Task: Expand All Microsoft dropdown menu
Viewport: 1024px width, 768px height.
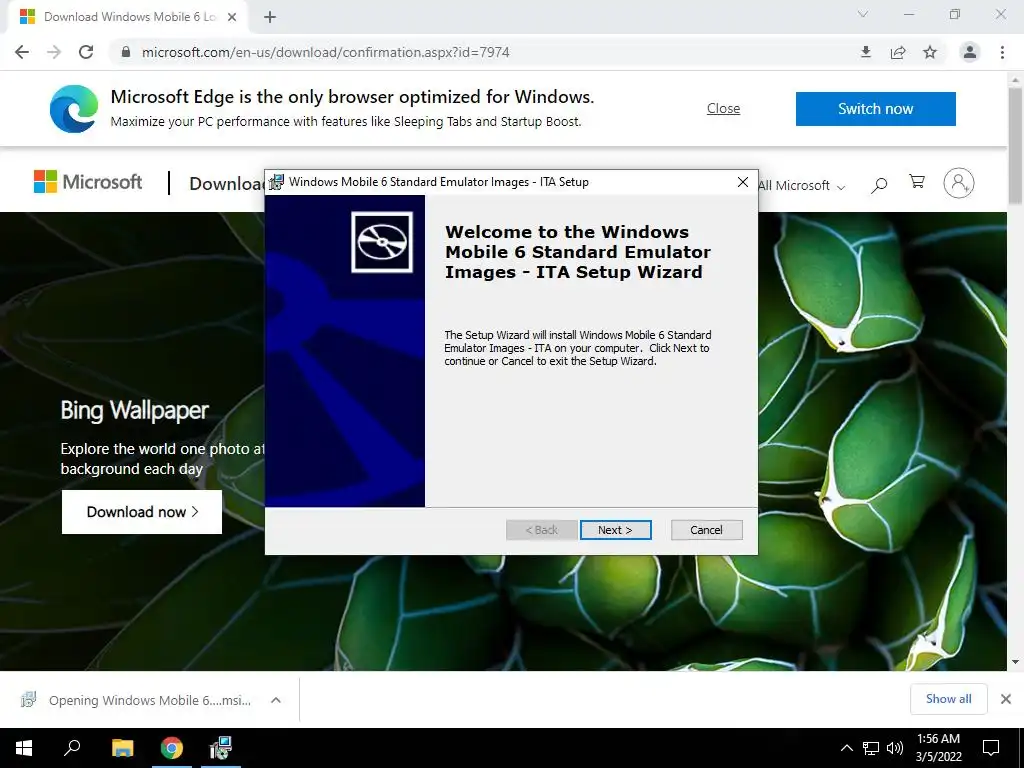Action: click(802, 185)
